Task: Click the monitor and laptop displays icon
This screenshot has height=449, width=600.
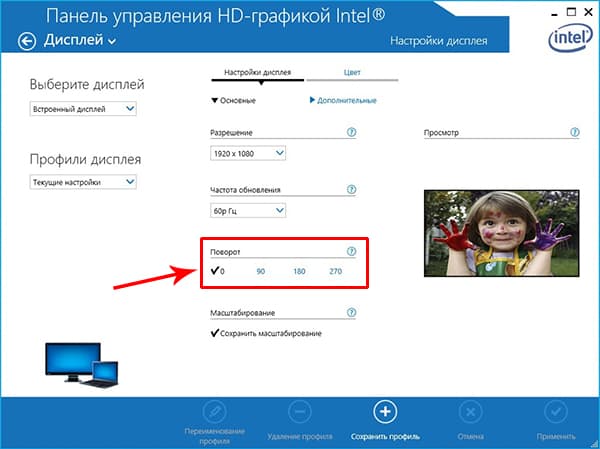Action: tap(82, 365)
